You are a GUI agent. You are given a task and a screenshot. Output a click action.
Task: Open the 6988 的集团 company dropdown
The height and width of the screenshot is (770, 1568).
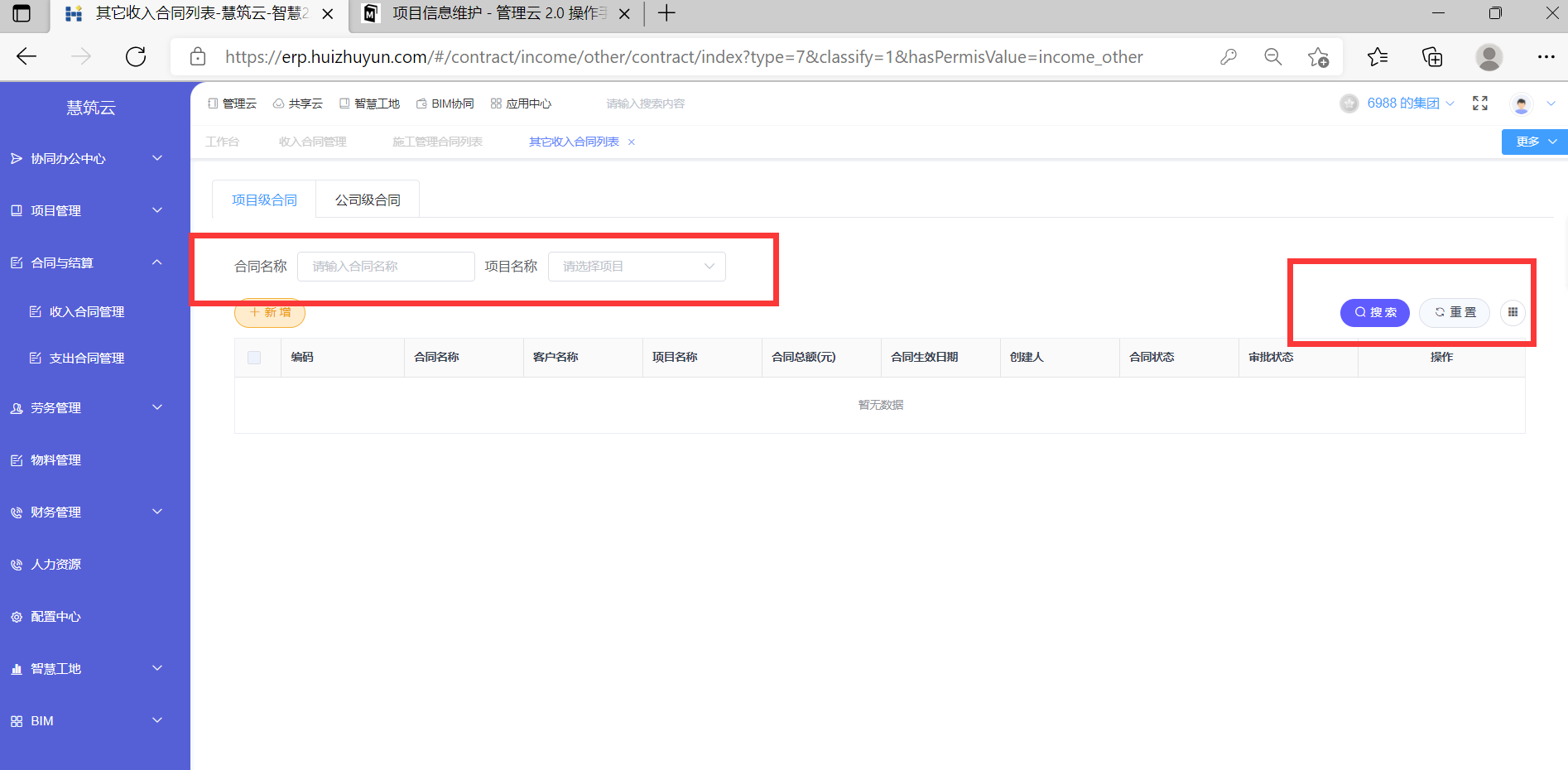tap(1411, 103)
